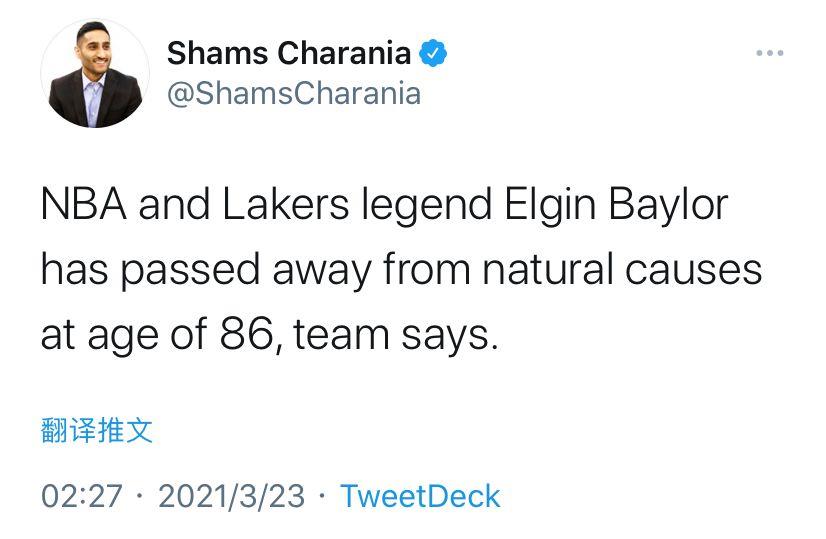Open the TweetDeck source link
The height and width of the screenshot is (539, 826).
[420, 496]
